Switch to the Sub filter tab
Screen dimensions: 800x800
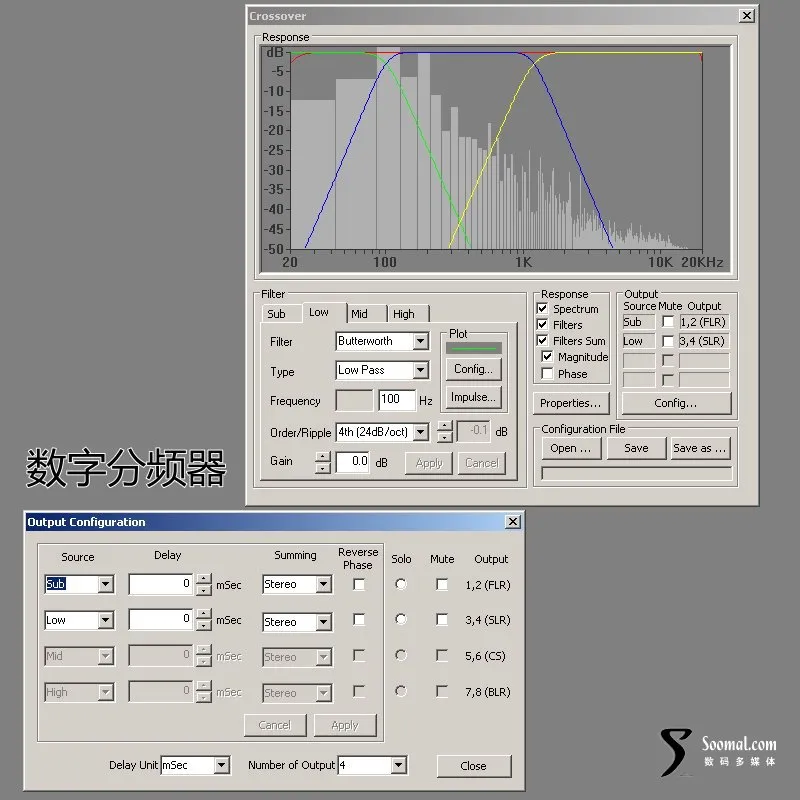click(x=277, y=314)
